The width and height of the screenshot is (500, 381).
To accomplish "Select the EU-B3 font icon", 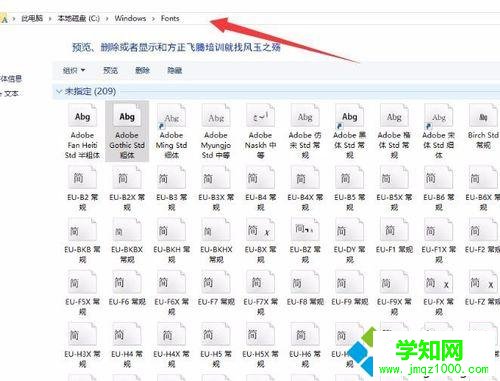I will click(x=171, y=178).
